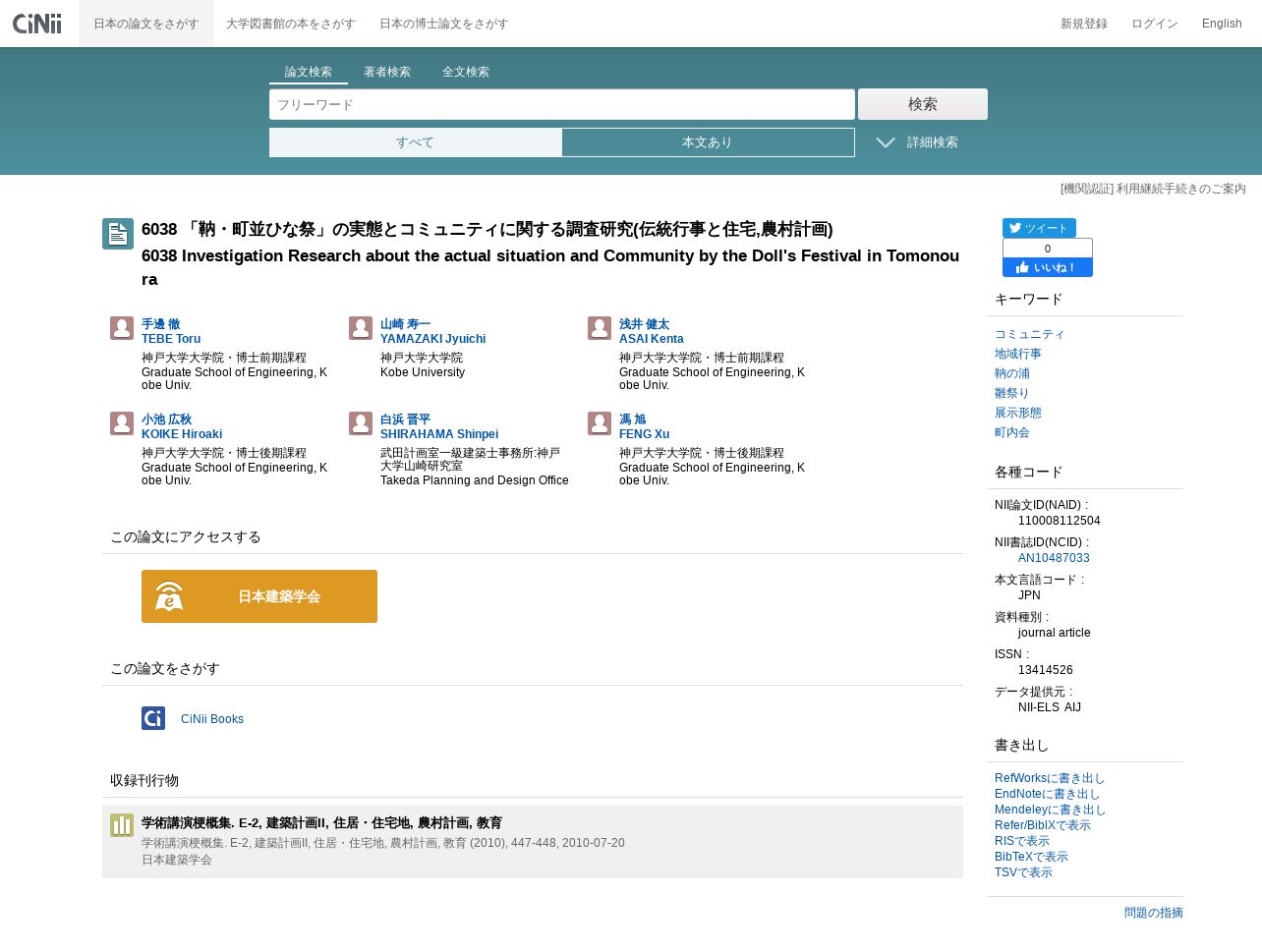Click the Facebook like count 0 box
Viewport: 1262px width, 952px height.
click(x=1048, y=249)
